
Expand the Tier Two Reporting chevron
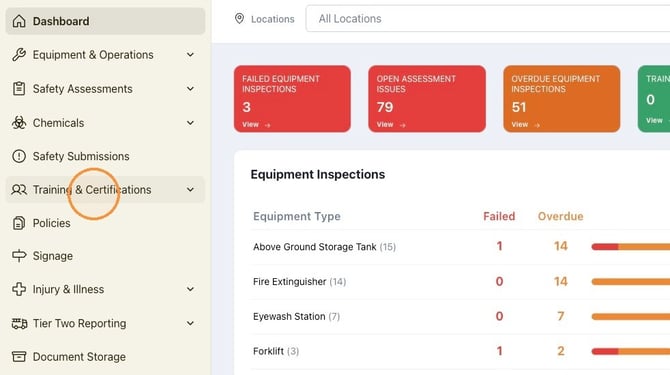(x=190, y=323)
